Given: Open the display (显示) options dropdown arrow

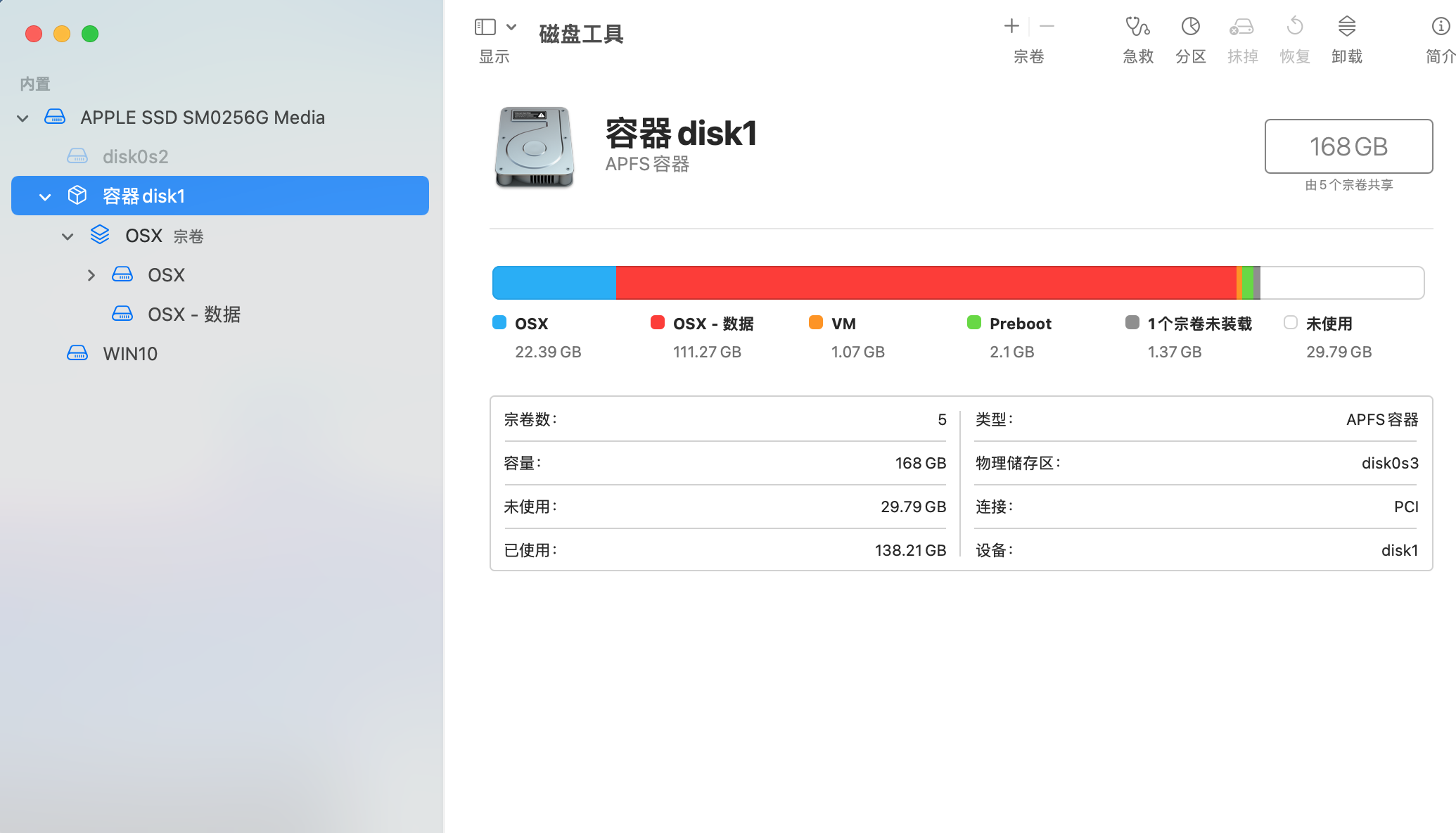Looking at the screenshot, I should click(511, 27).
